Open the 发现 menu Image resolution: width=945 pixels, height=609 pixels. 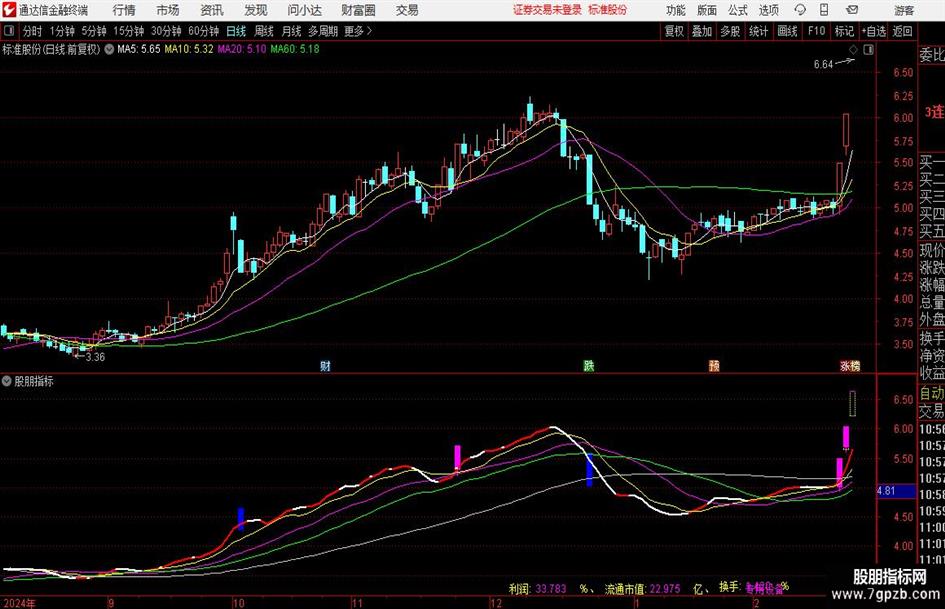tap(256, 10)
